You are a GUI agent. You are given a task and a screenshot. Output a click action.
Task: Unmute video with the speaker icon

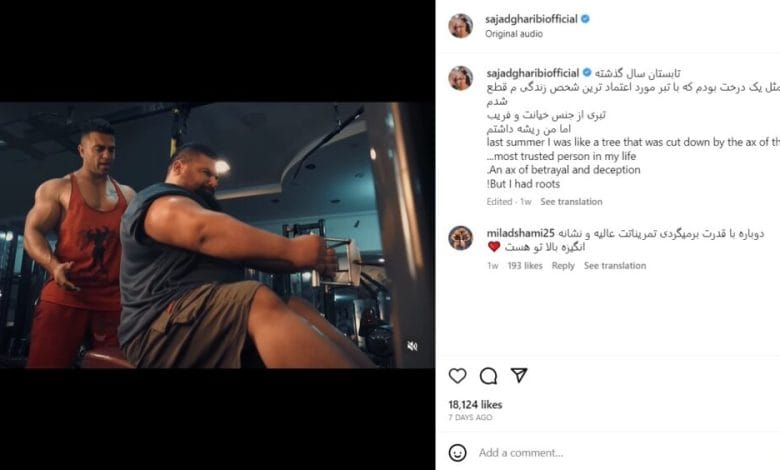pos(412,346)
